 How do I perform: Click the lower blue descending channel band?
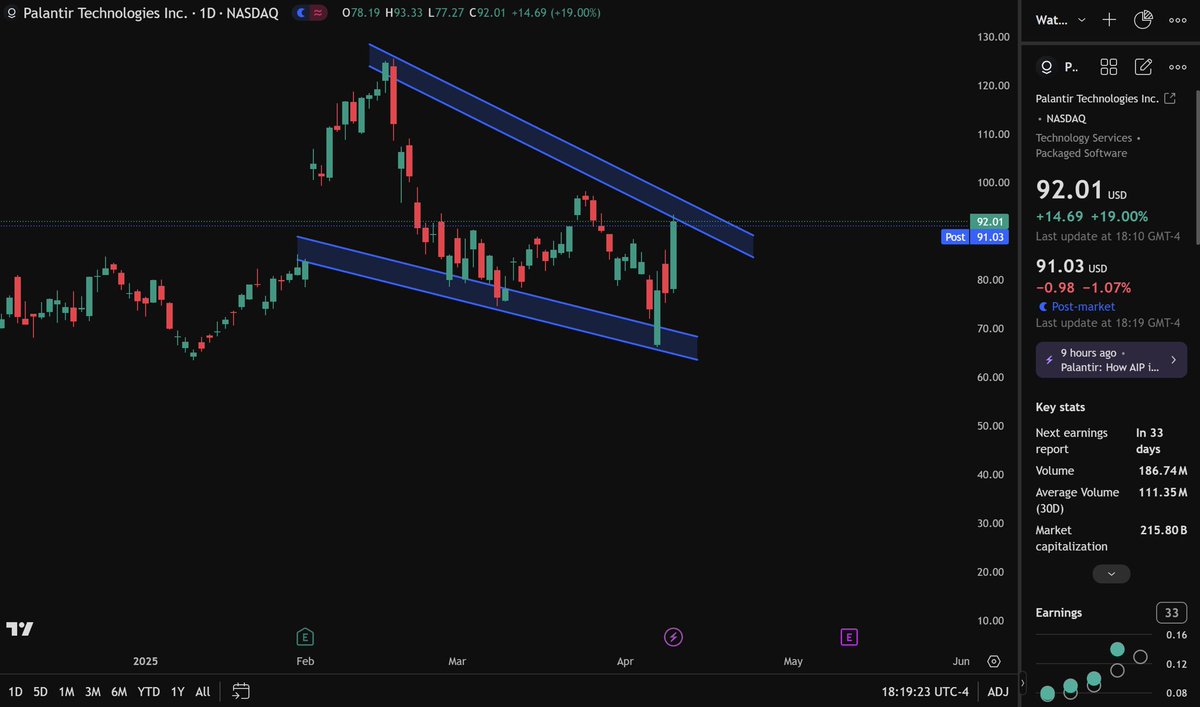[497, 297]
